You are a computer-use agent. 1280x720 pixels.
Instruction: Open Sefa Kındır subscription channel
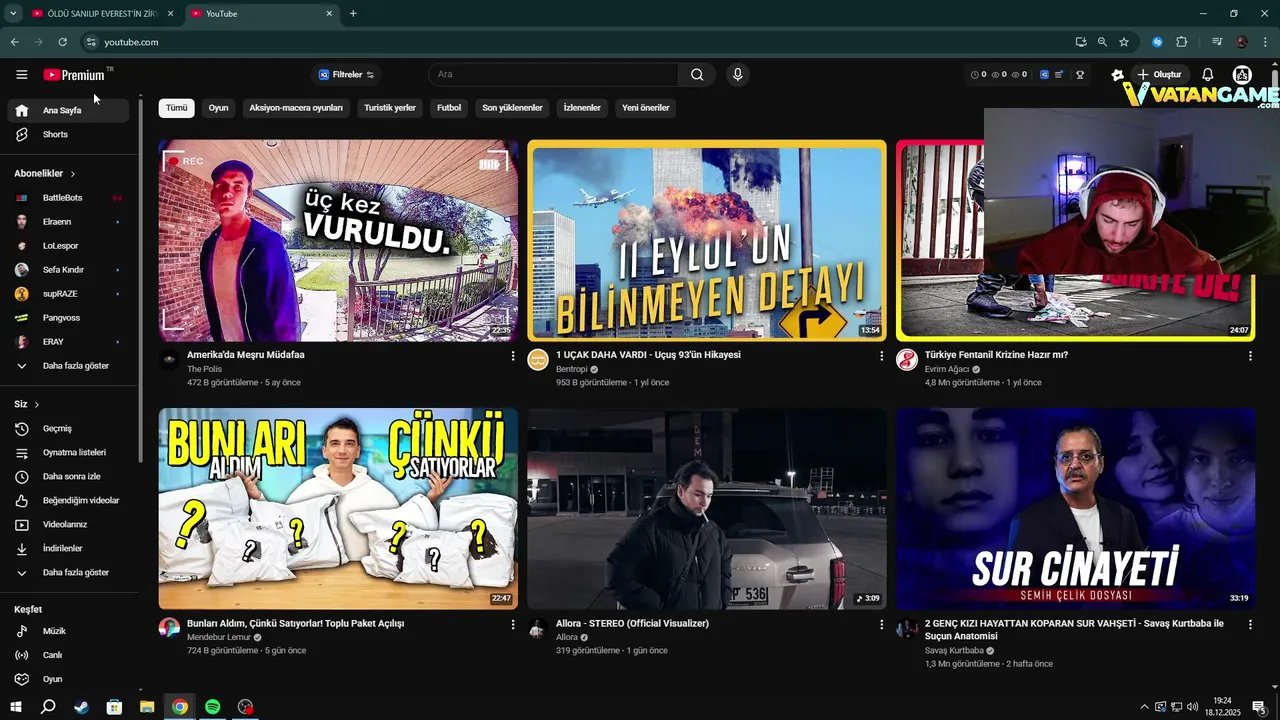point(68,270)
